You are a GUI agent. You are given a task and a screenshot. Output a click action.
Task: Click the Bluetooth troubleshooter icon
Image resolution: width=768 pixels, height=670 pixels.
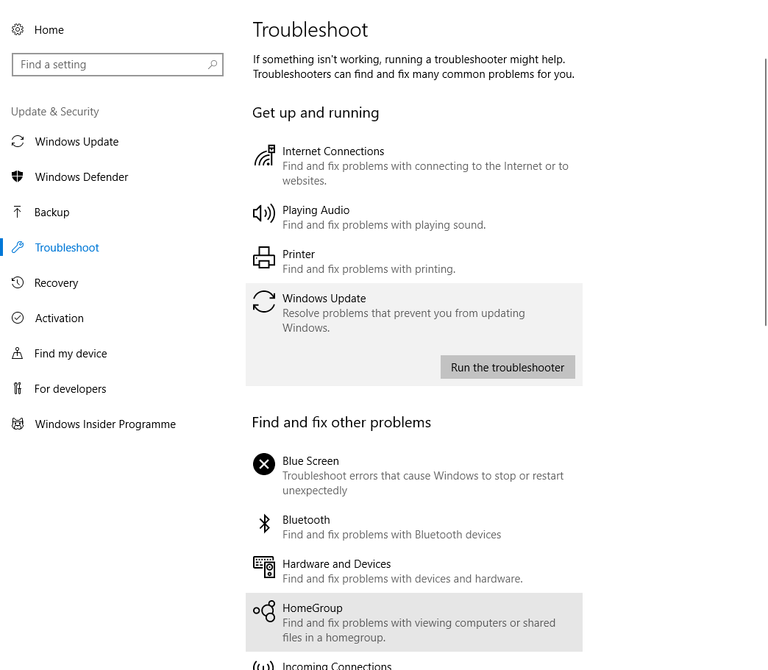click(x=264, y=523)
